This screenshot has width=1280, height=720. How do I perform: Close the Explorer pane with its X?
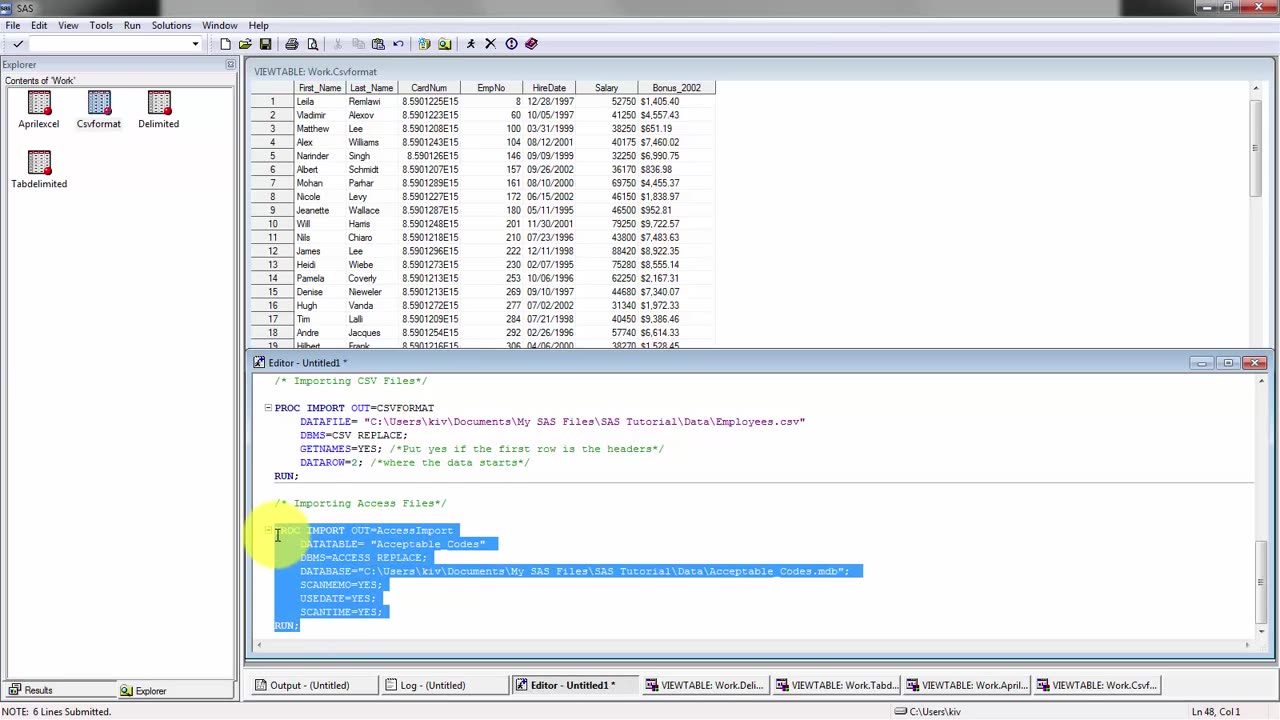(230, 65)
